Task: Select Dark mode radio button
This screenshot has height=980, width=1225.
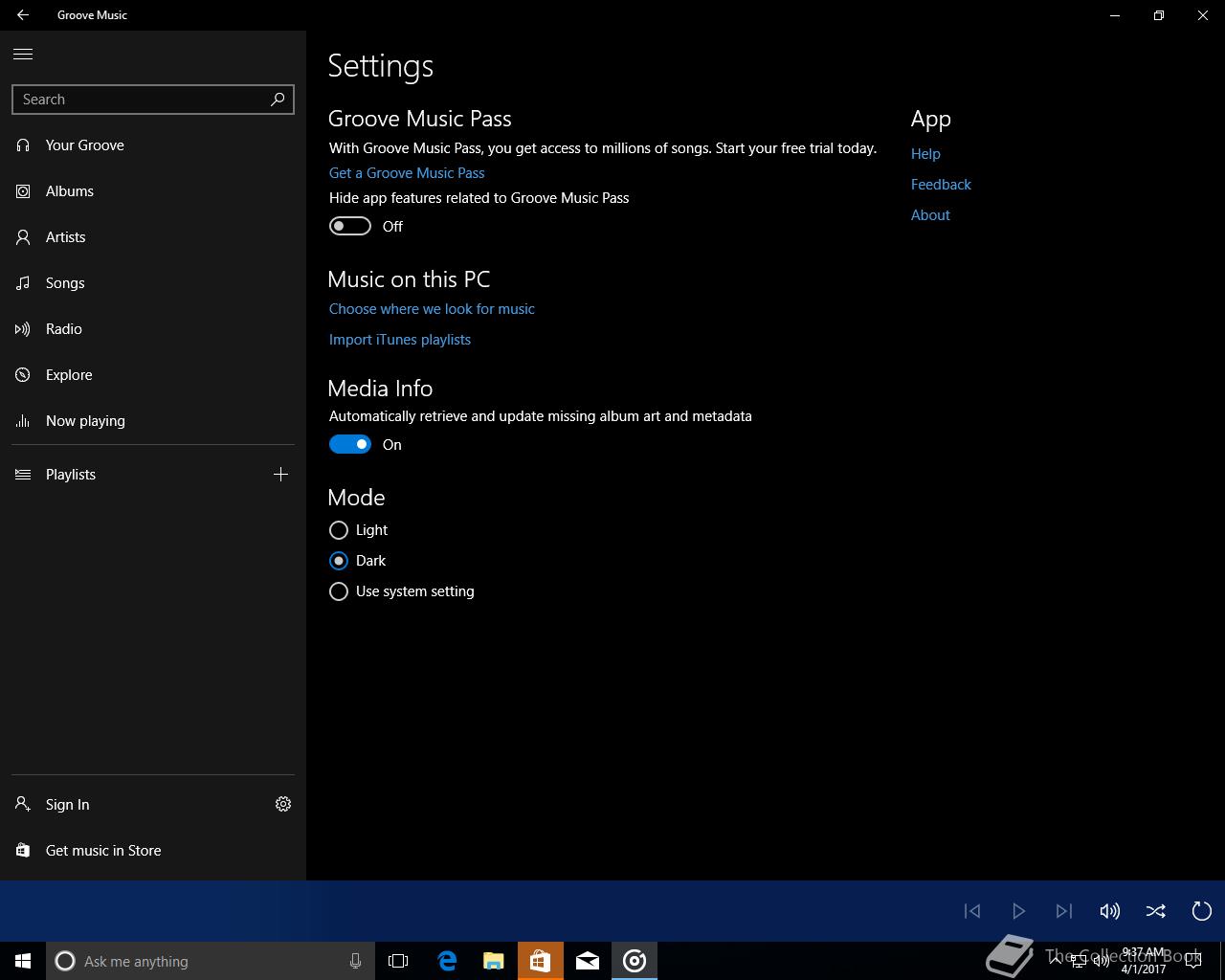Action: point(339,561)
